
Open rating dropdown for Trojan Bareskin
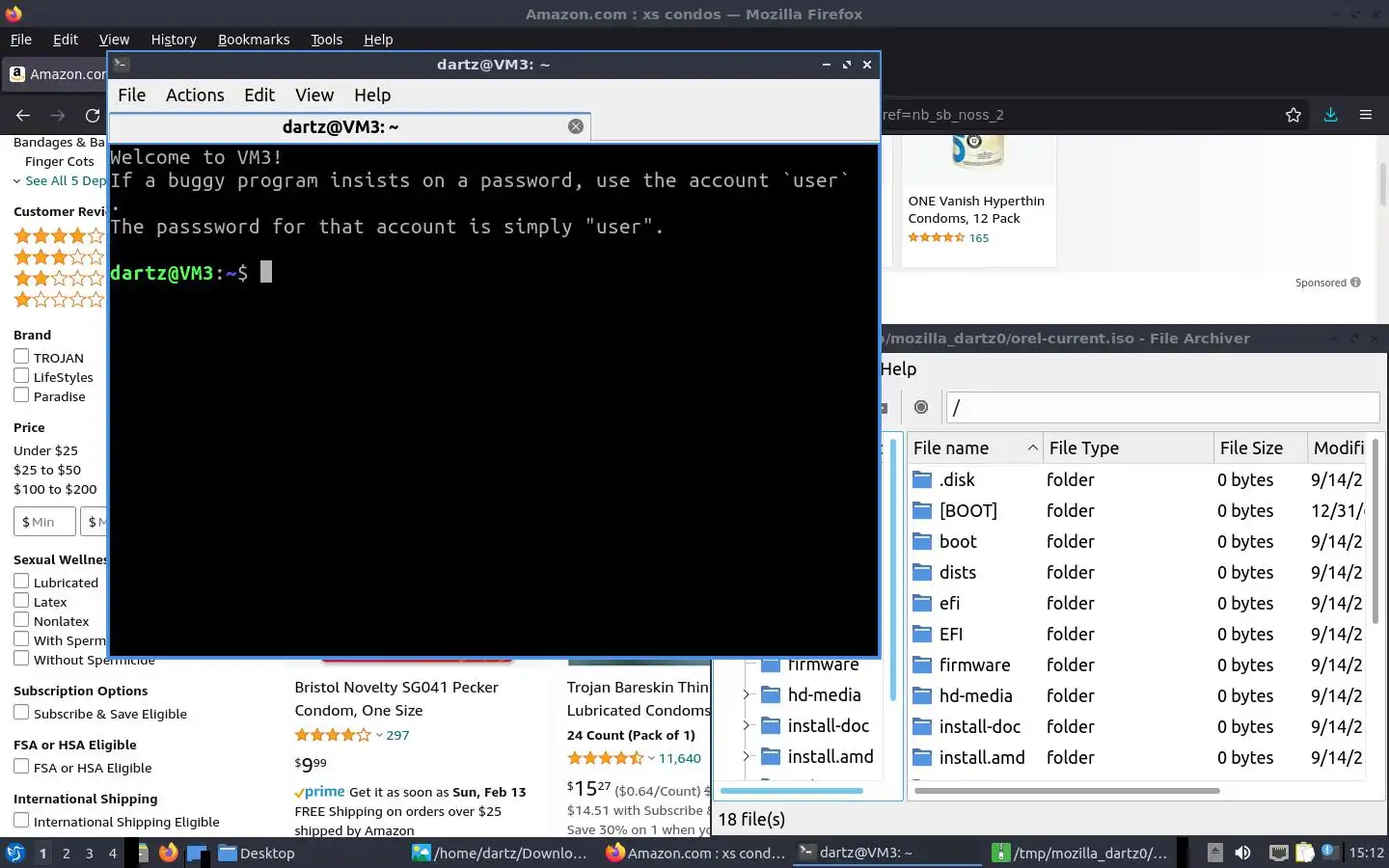(652, 758)
